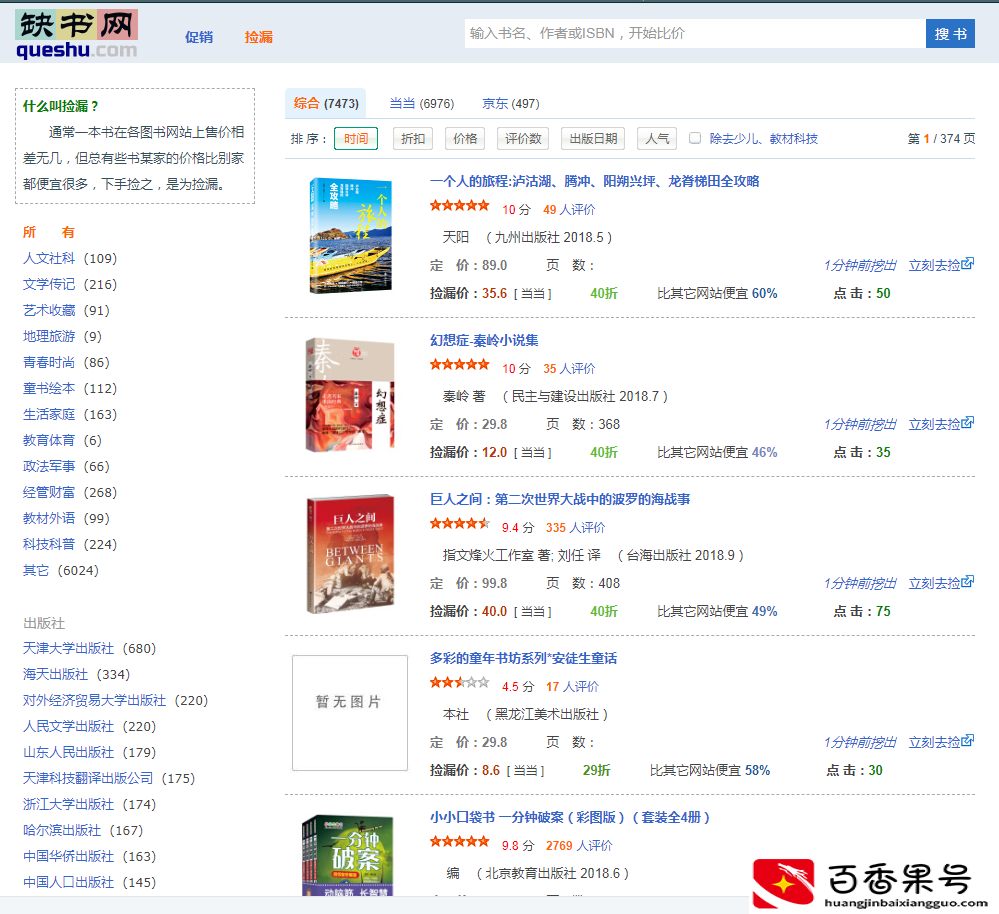Focus the book search input field
Screen dimensions: 999x914
tap(694, 33)
